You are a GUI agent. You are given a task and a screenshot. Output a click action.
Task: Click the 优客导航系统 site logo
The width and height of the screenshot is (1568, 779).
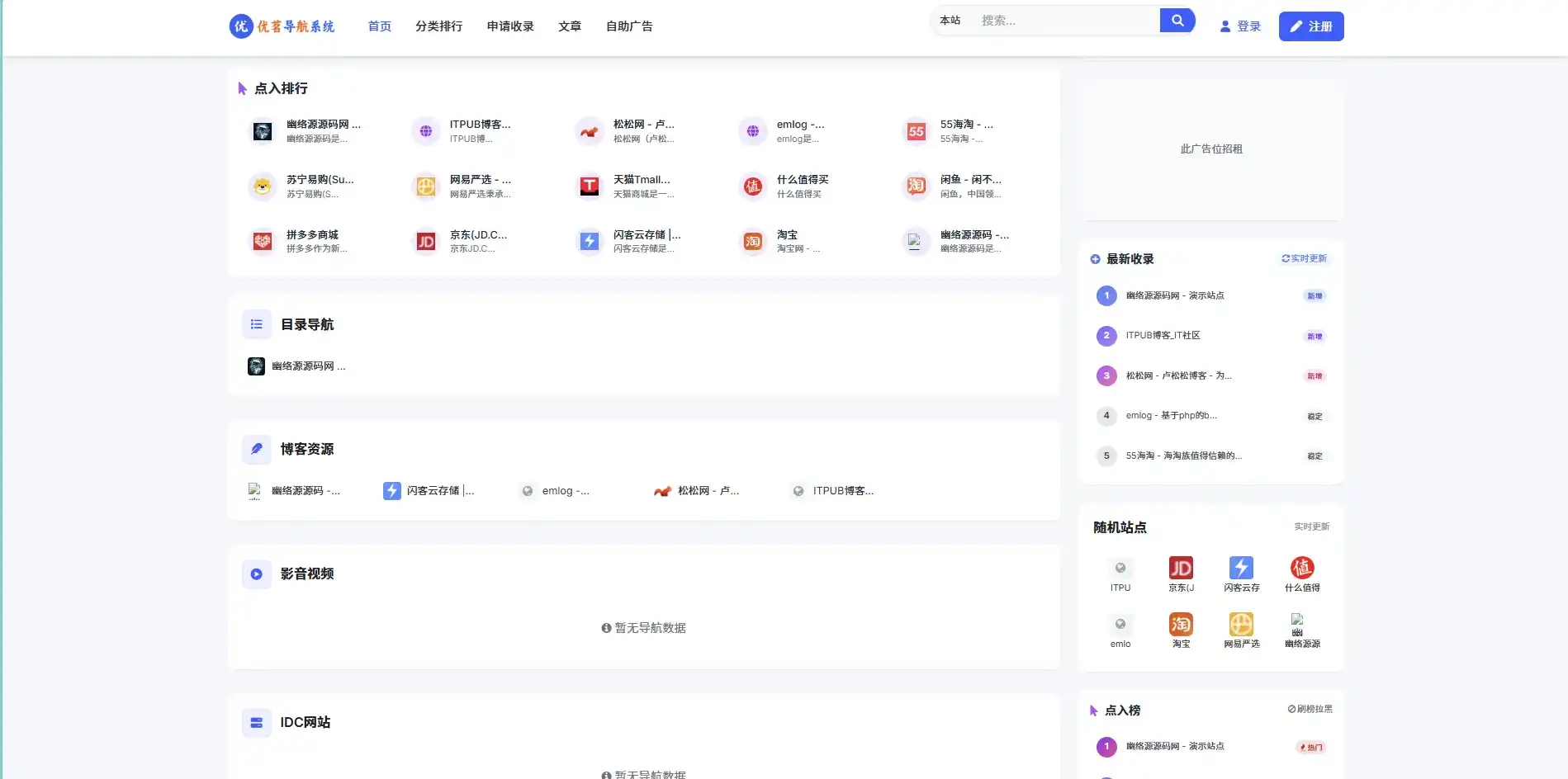coord(282,26)
